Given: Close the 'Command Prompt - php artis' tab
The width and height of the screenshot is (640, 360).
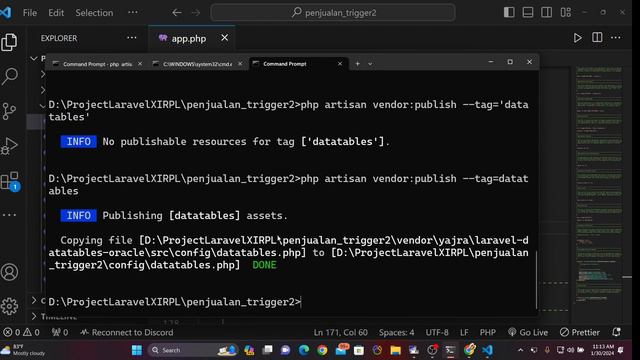Looking at the screenshot, I should (140, 64).
